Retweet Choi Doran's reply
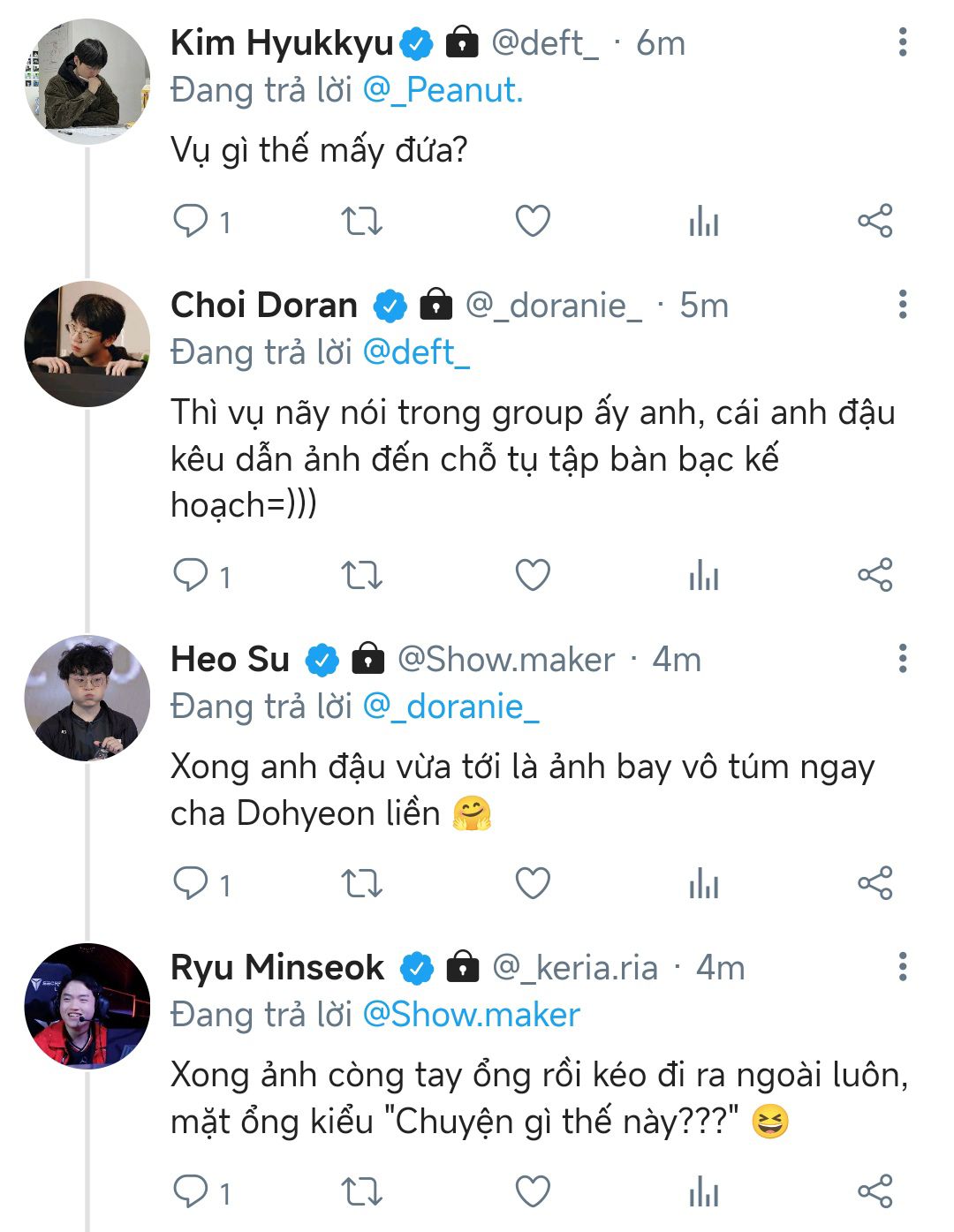 pos(362,576)
